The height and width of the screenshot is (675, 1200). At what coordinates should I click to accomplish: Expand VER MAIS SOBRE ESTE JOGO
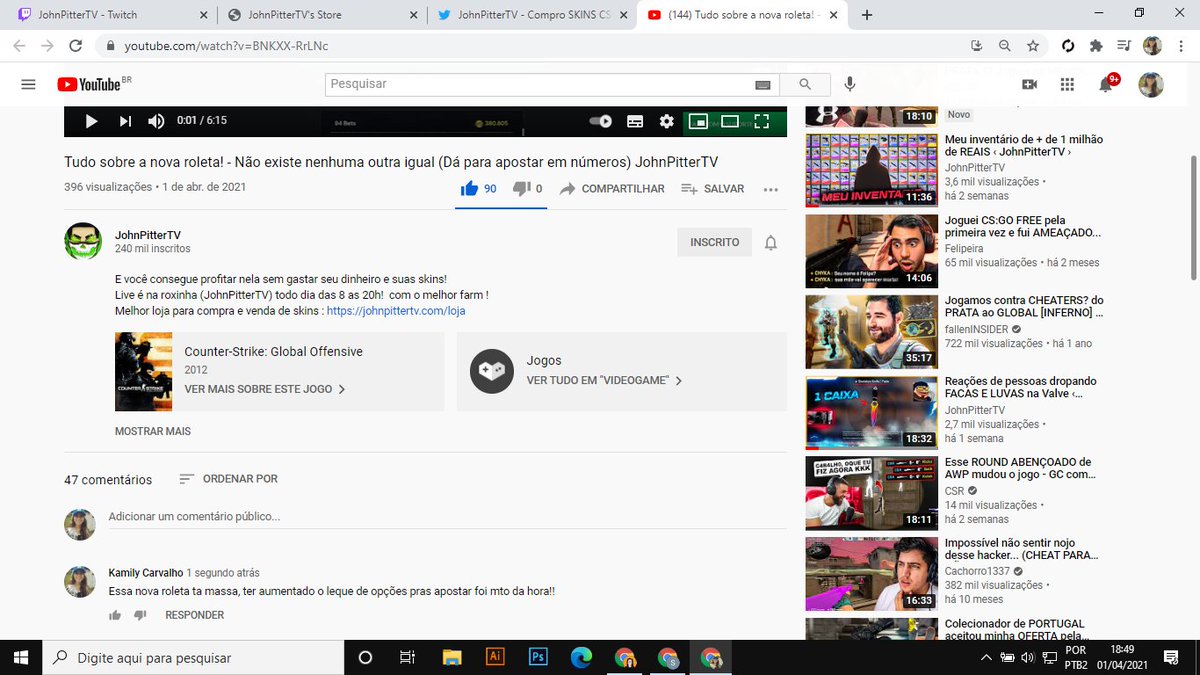[x=265, y=389]
